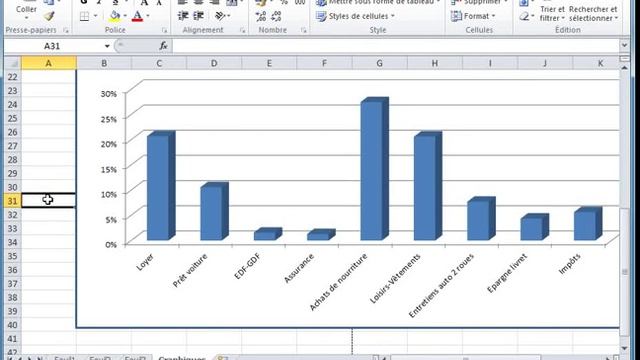The image size is (640, 360).
Task: Select row header 31
Action: click(x=13, y=200)
